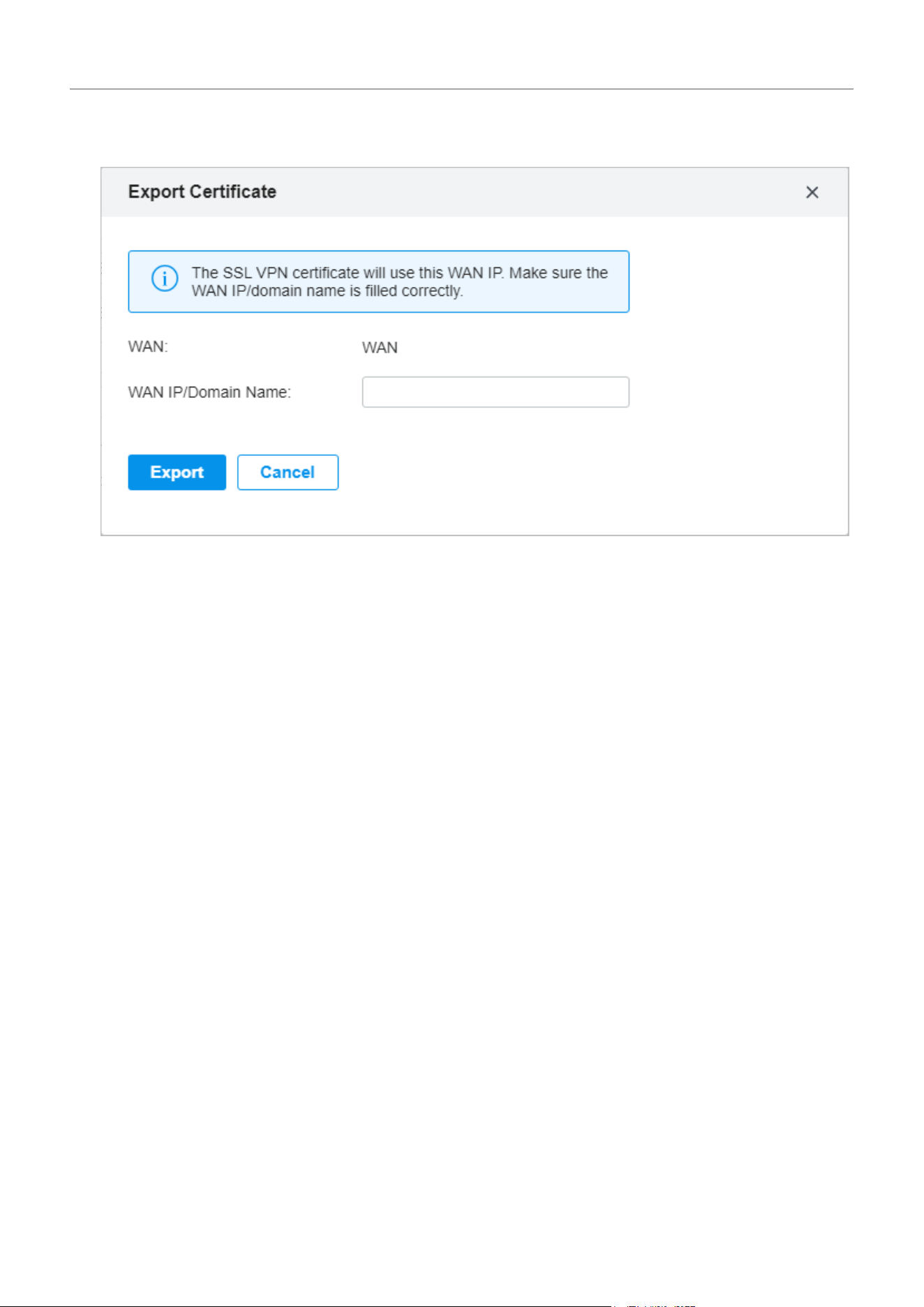924x1307 pixels.
Task: Click the 'WAN IP/Domain Name:' label
Action: (x=209, y=392)
